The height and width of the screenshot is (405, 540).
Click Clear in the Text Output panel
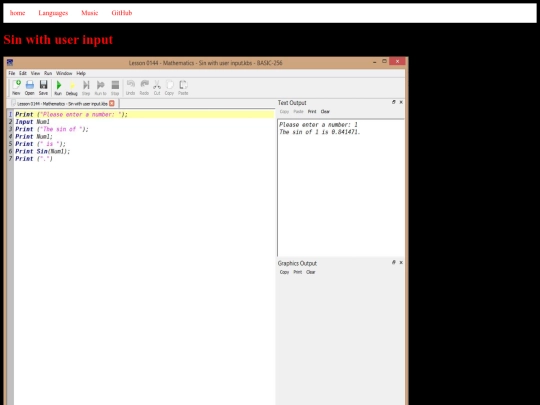(325, 112)
